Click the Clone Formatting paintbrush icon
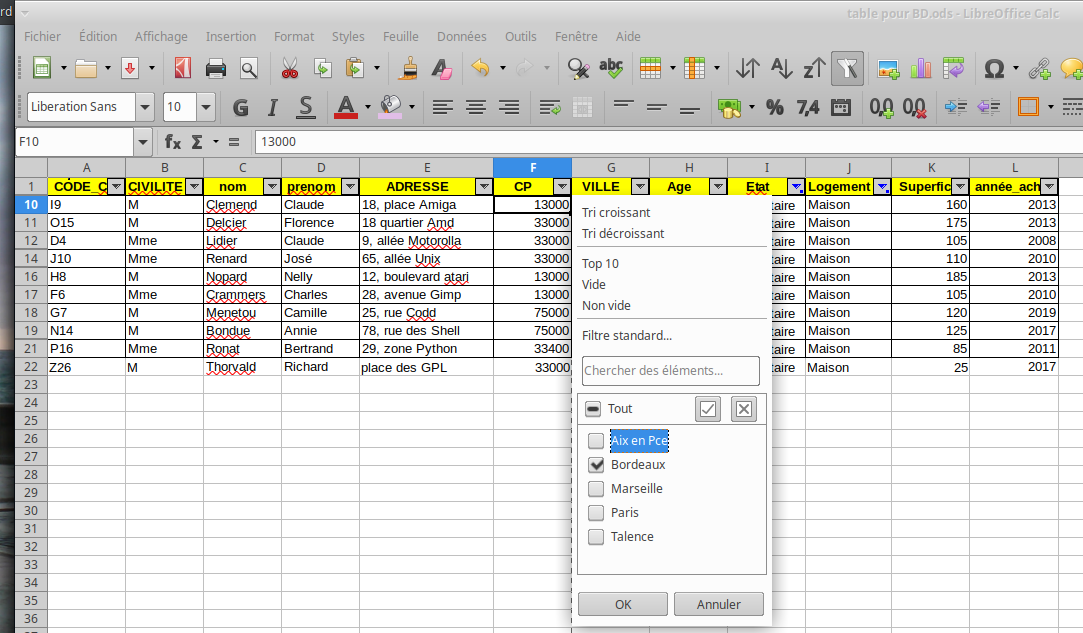 (x=408, y=68)
